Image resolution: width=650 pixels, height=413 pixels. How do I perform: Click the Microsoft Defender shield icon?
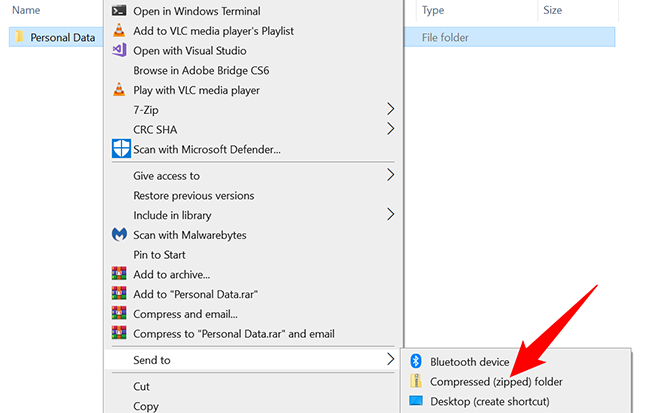[x=119, y=149]
